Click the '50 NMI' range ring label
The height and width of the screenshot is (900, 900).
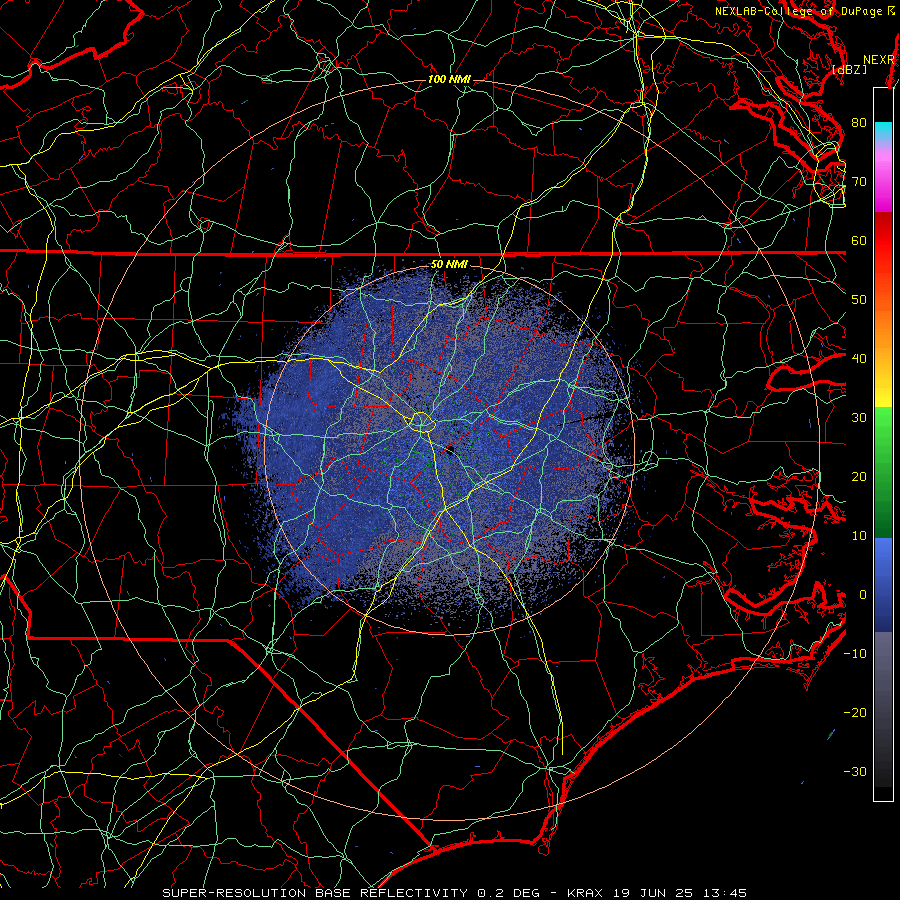(449, 265)
